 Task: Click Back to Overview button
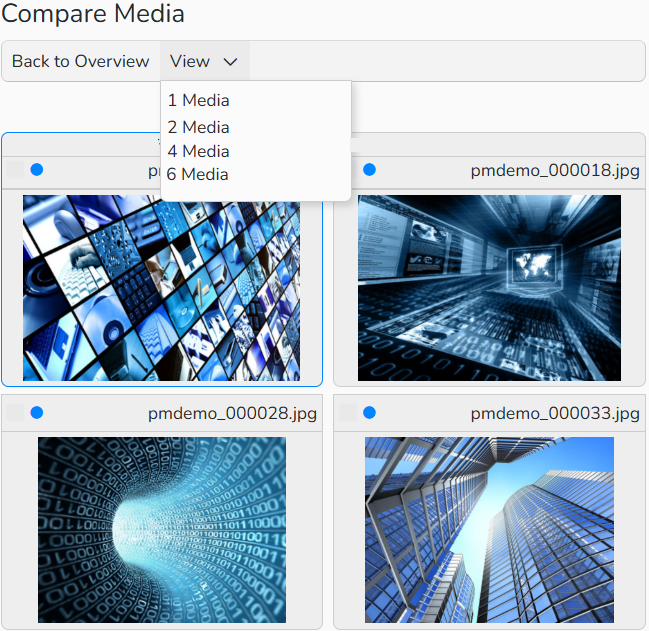(80, 61)
